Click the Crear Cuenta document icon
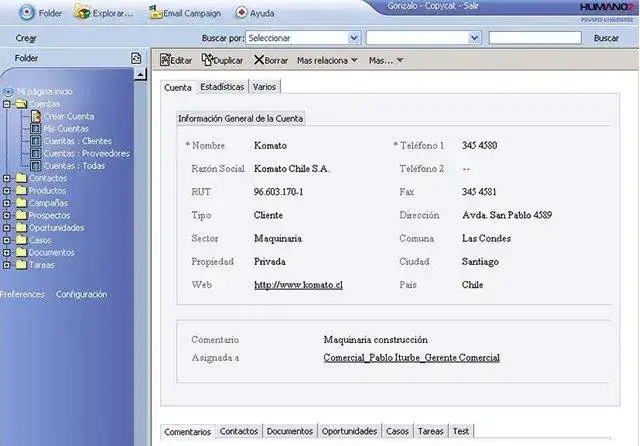Viewport: 640px width, 446px height. coord(36,116)
